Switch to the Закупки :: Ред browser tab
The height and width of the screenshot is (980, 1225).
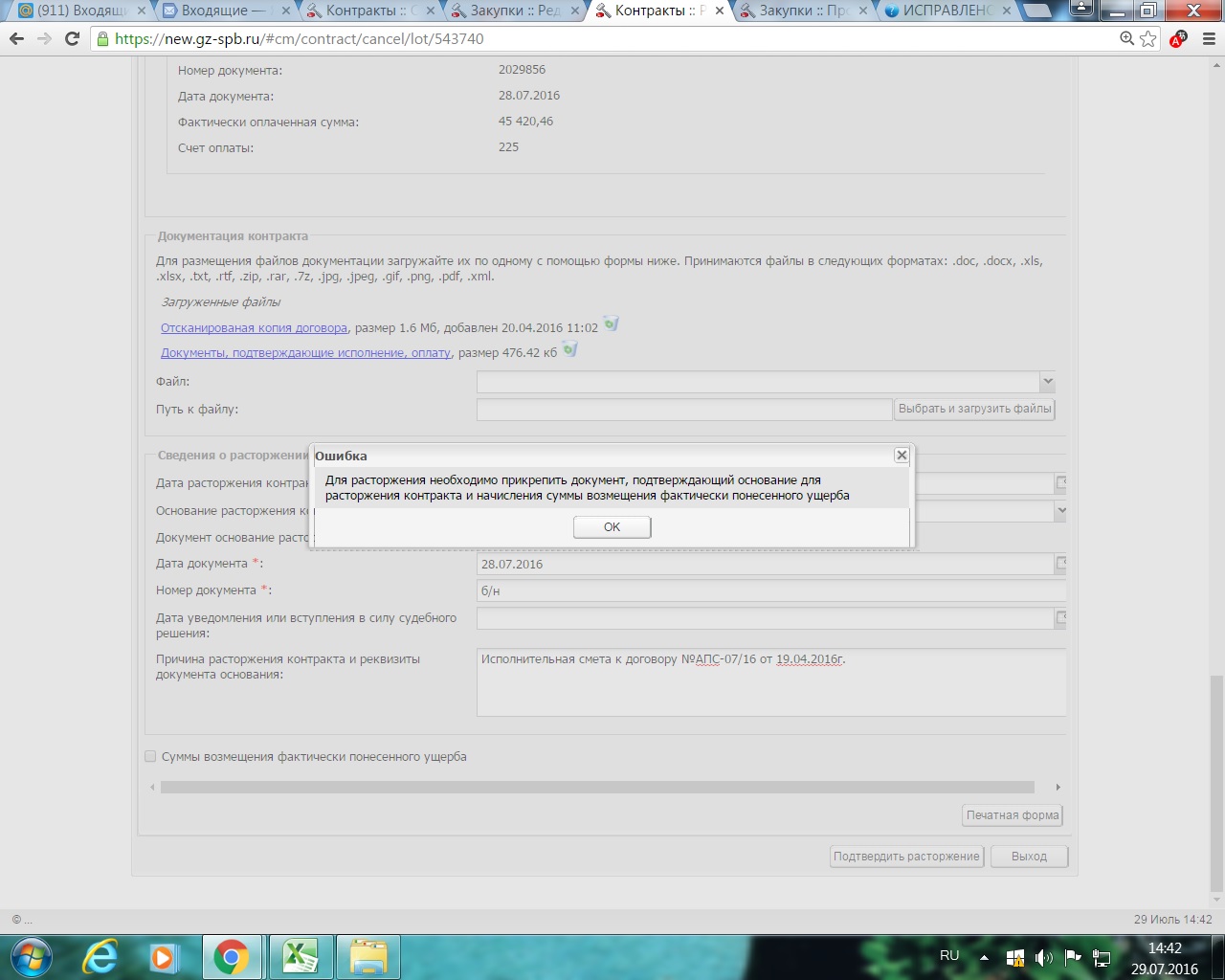tap(516, 11)
